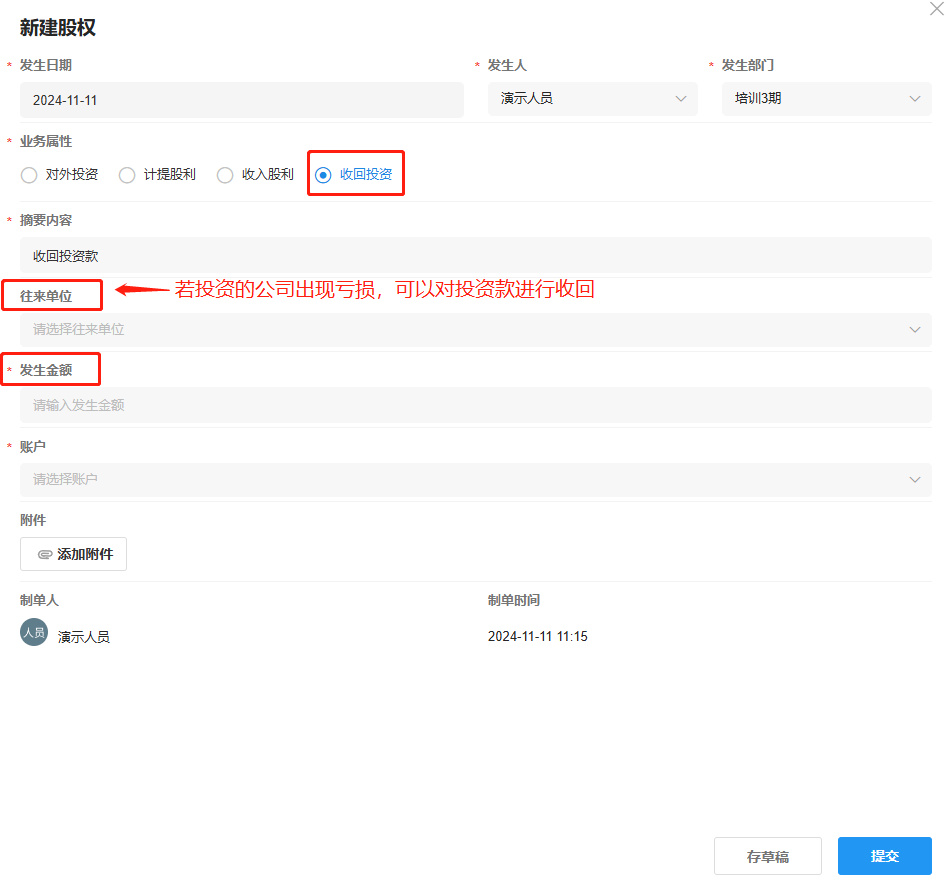
Task: Expand the 发生部门 dropdown showing 培训3期
Action: 826,99
